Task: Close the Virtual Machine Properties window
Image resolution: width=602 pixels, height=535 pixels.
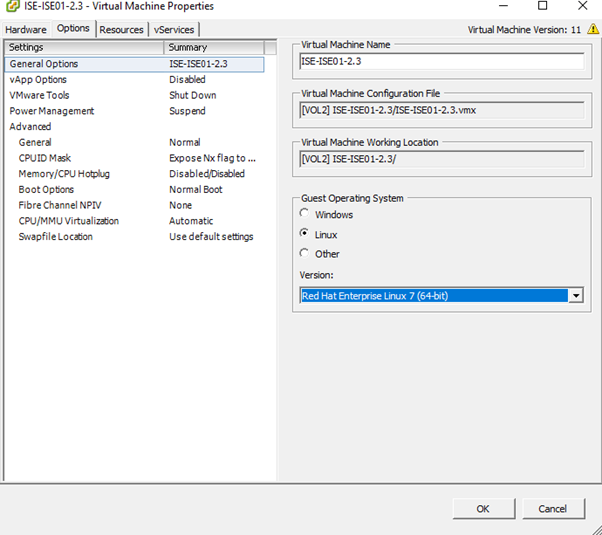Action: [583, 5]
